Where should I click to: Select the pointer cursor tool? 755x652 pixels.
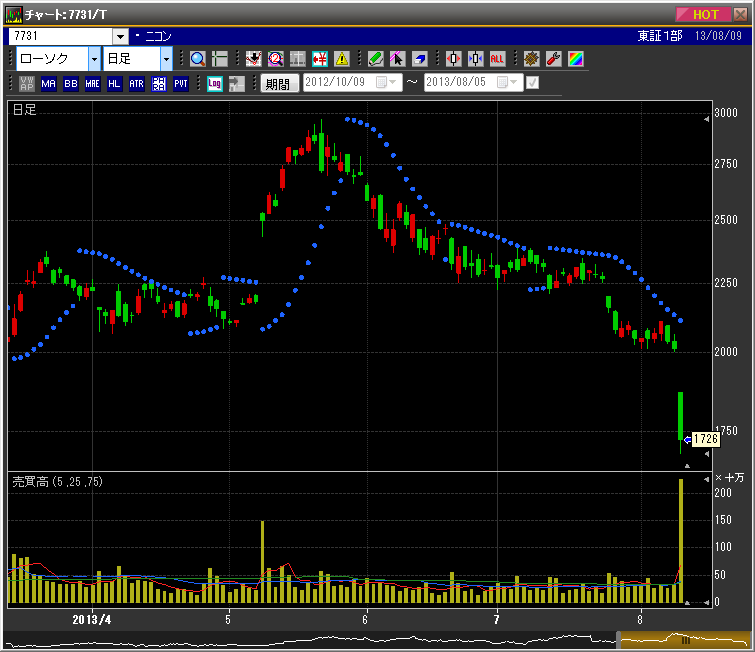coord(397,59)
